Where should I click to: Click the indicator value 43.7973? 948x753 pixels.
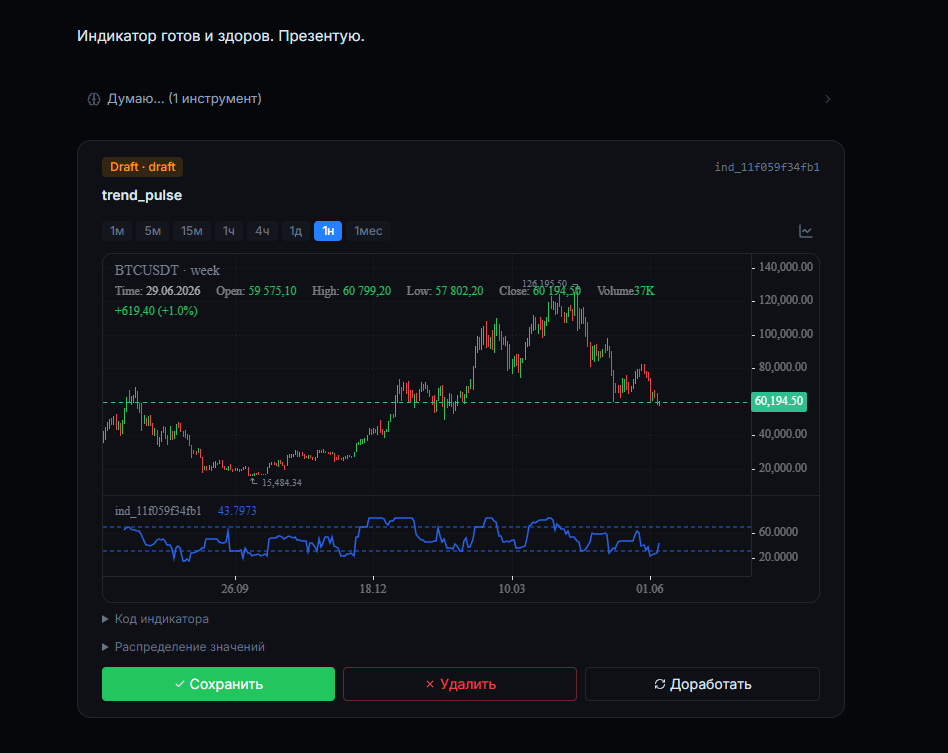[x=237, y=511]
